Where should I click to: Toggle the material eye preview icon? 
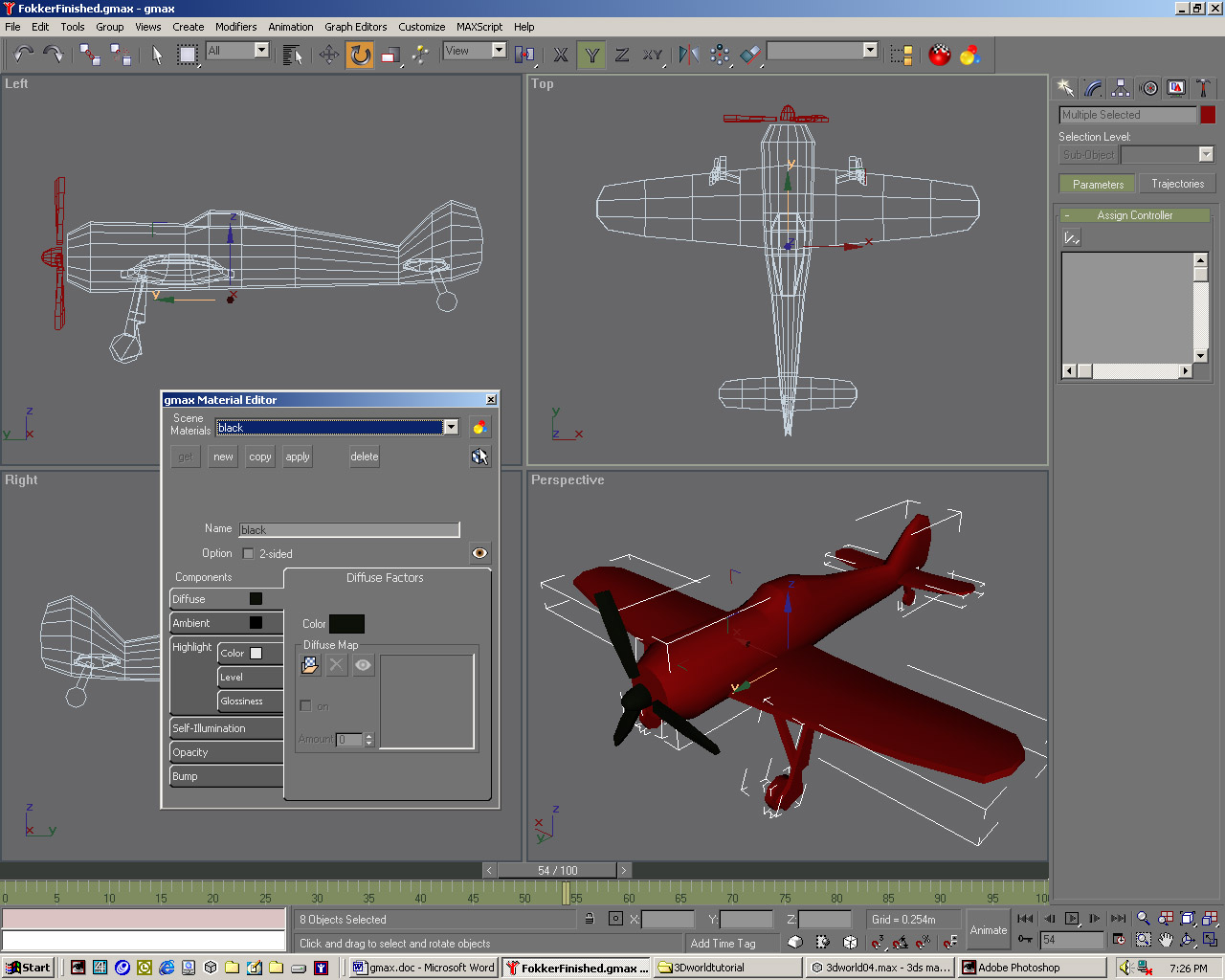click(x=479, y=553)
